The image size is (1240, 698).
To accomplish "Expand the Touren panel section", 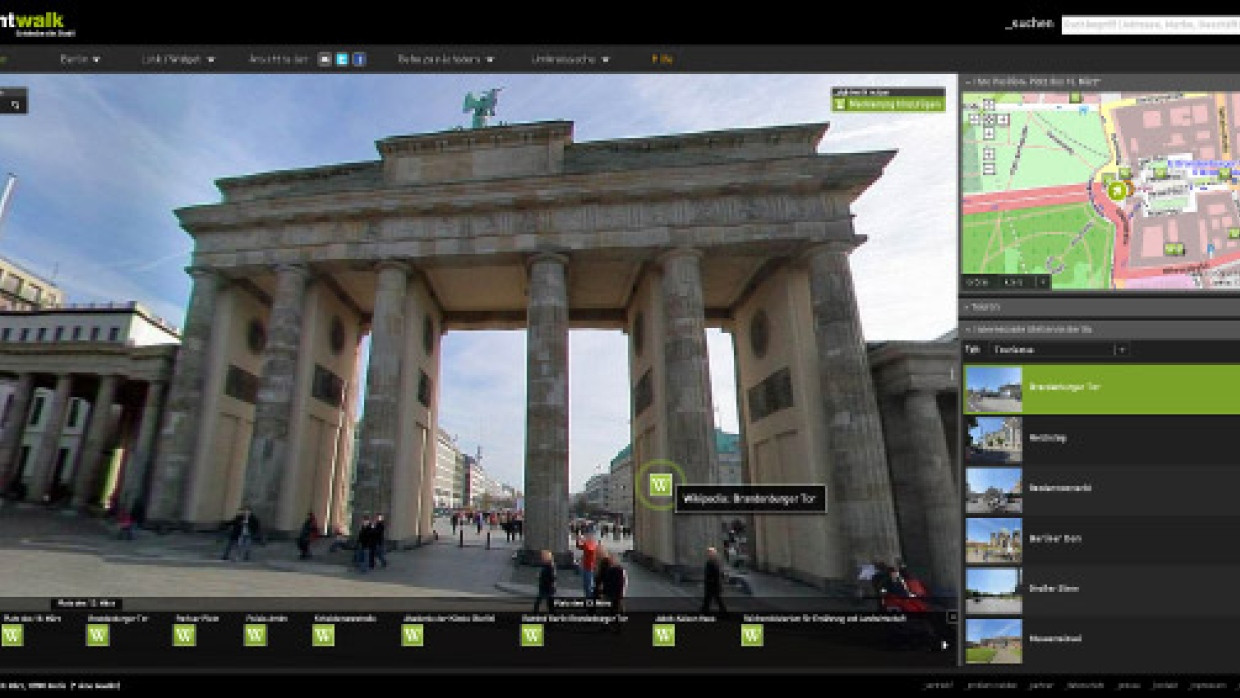I will [x=985, y=307].
